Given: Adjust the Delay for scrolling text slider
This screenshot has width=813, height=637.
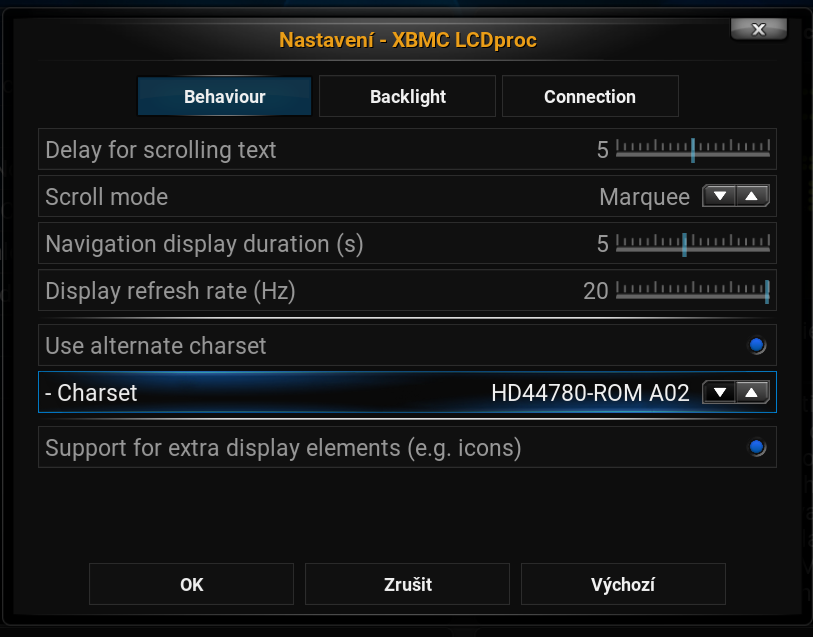Looking at the screenshot, I should (x=693, y=150).
